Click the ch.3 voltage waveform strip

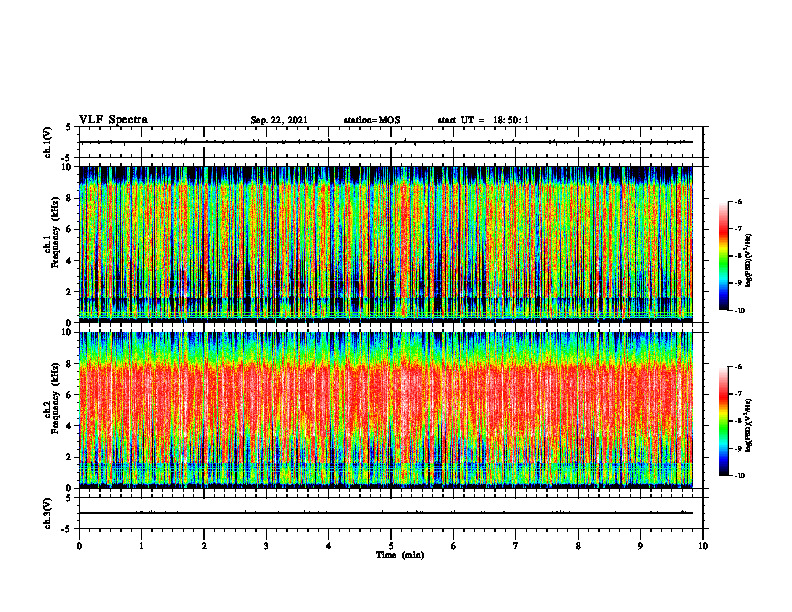391,513
